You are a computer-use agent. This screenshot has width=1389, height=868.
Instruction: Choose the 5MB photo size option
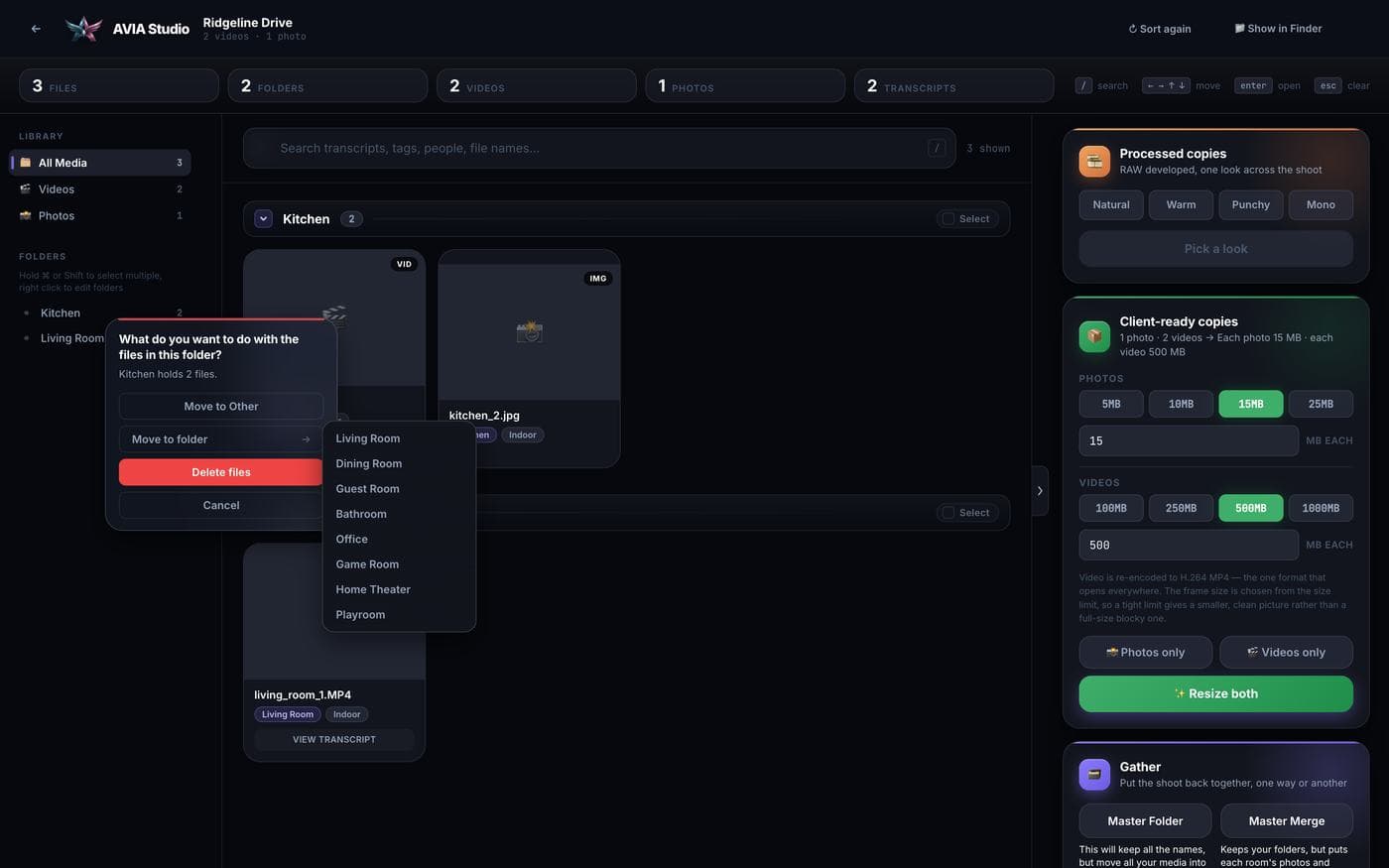[x=1111, y=404]
